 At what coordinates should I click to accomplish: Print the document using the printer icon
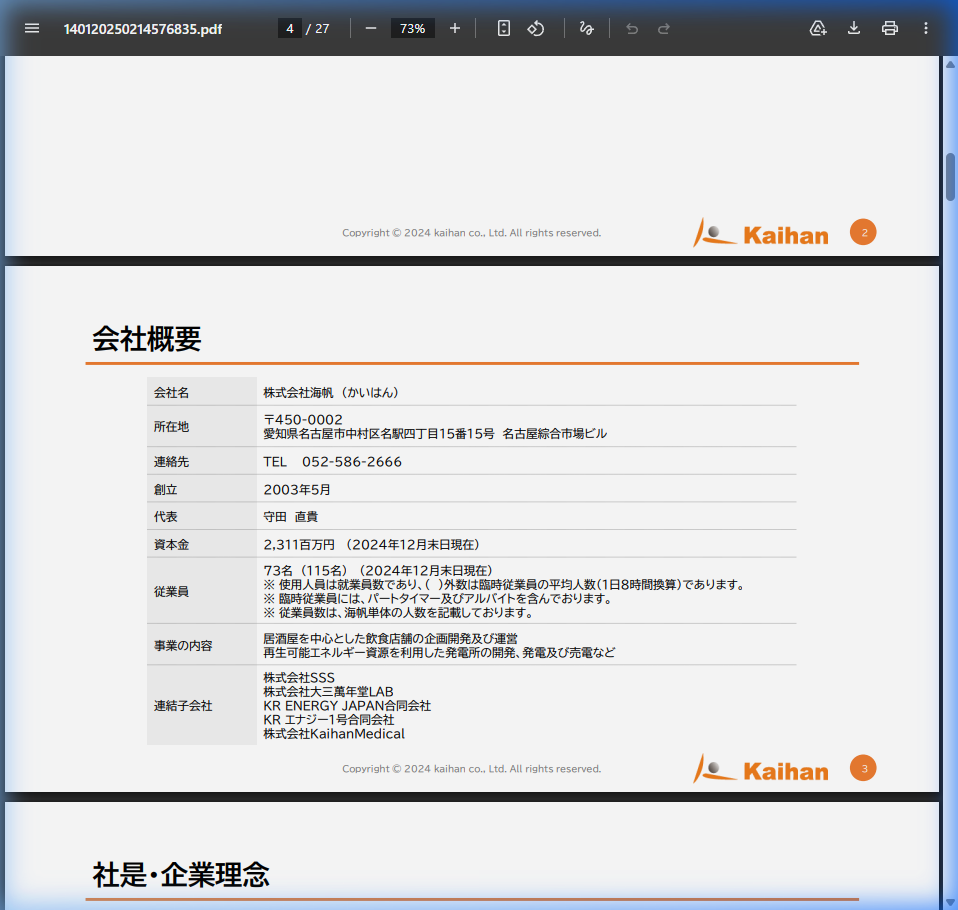pos(890,28)
